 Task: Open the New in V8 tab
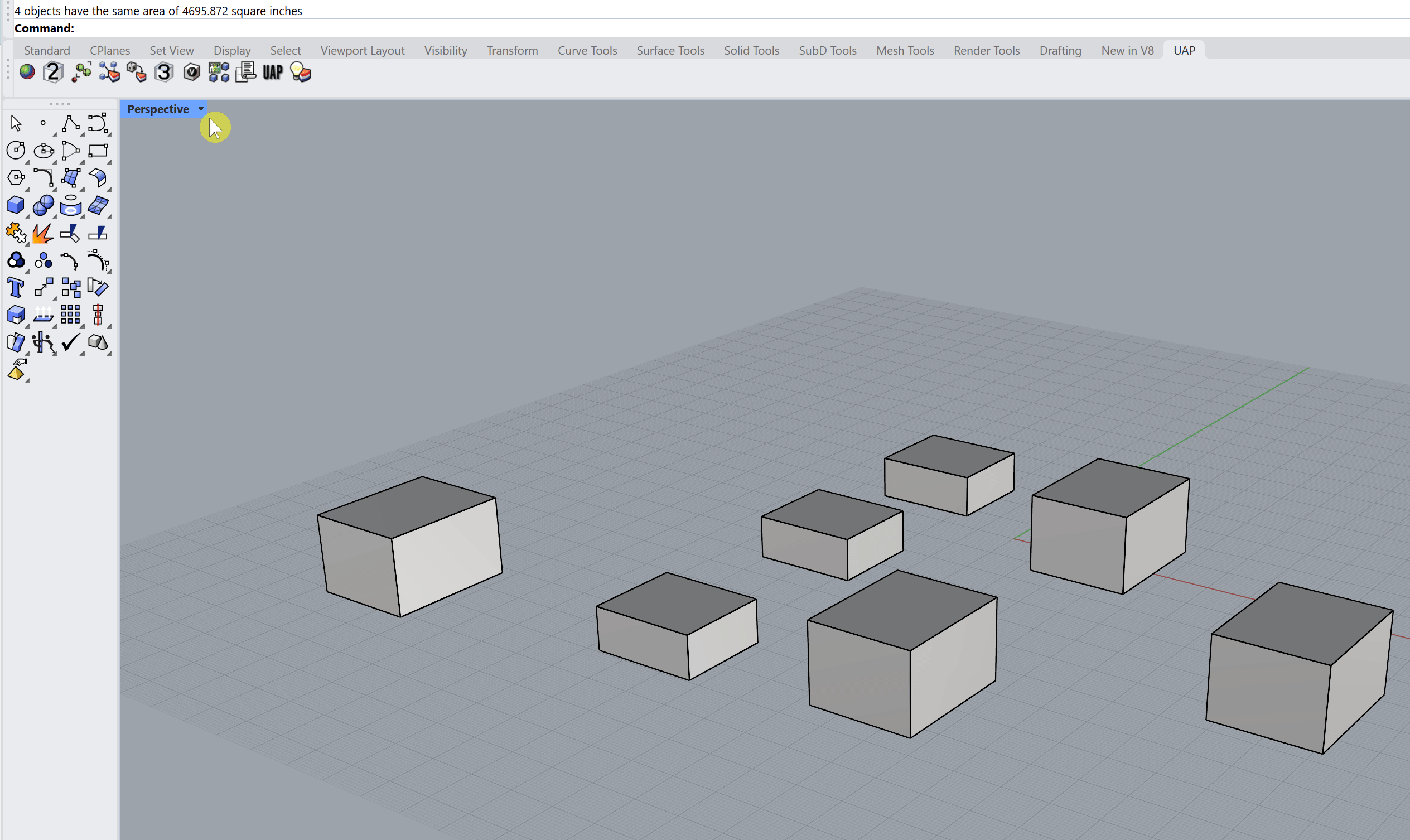click(x=1128, y=50)
